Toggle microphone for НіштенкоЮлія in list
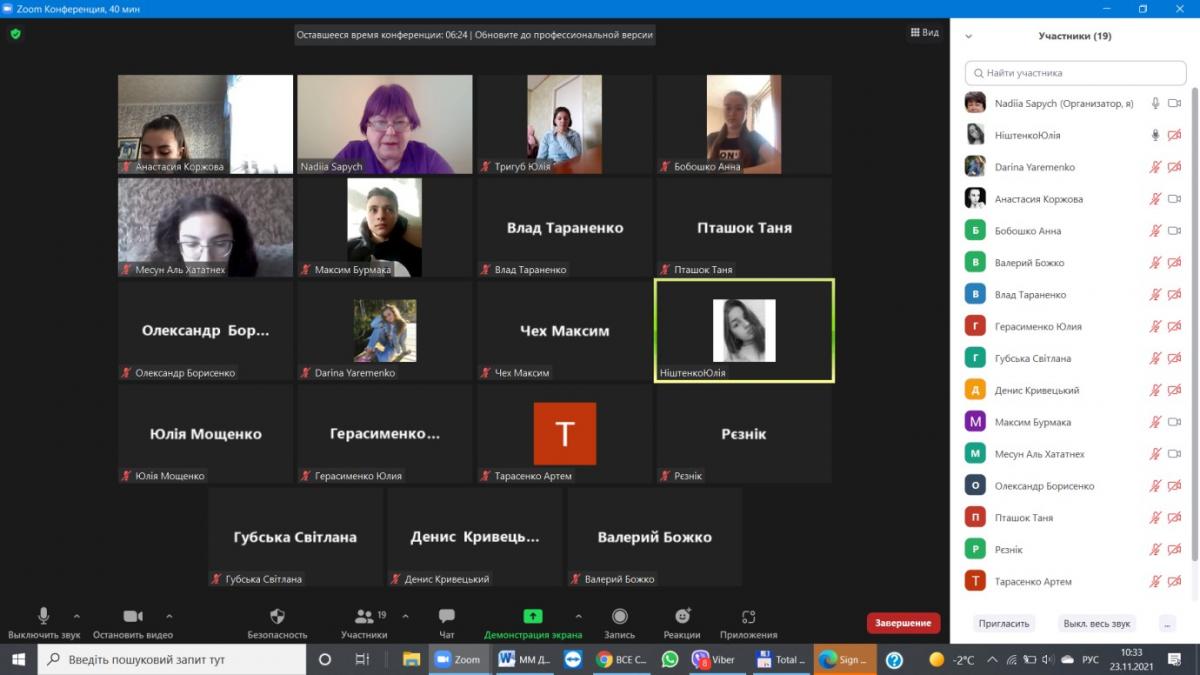This screenshot has width=1200, height=675. (x=1155, y=135)
